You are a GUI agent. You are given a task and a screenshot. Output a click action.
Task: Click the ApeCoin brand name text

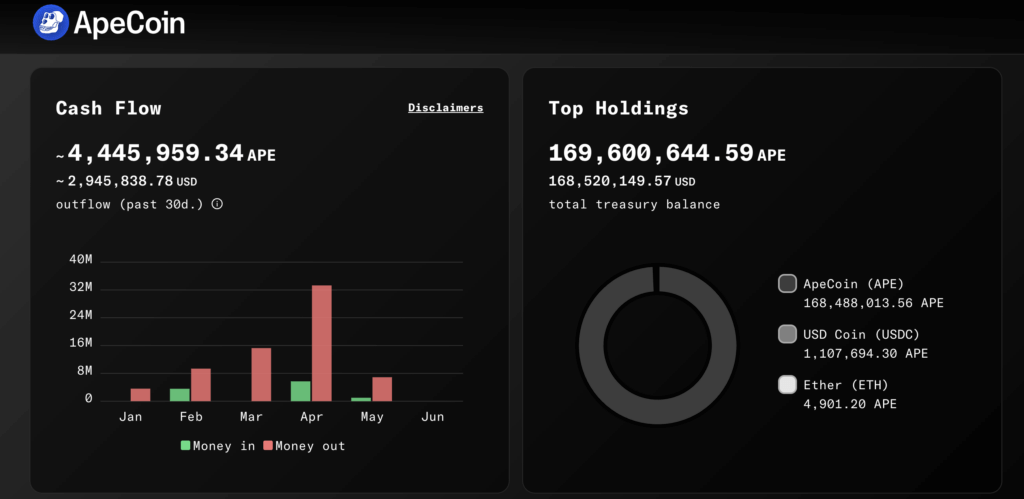[129, 23]
